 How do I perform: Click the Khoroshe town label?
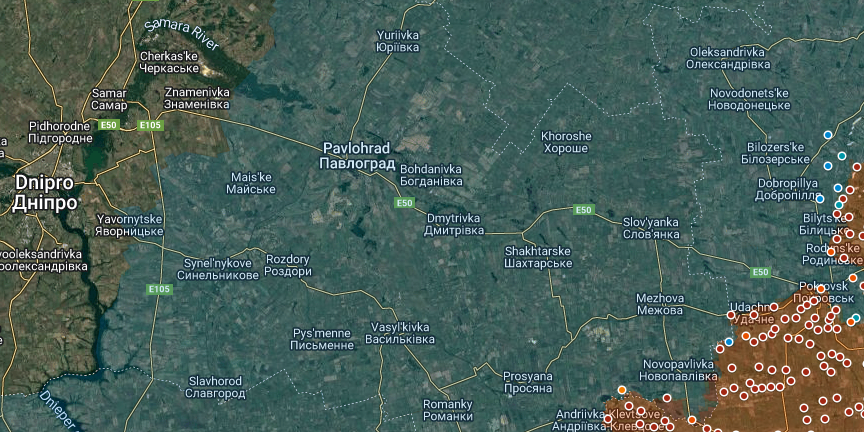566,142
